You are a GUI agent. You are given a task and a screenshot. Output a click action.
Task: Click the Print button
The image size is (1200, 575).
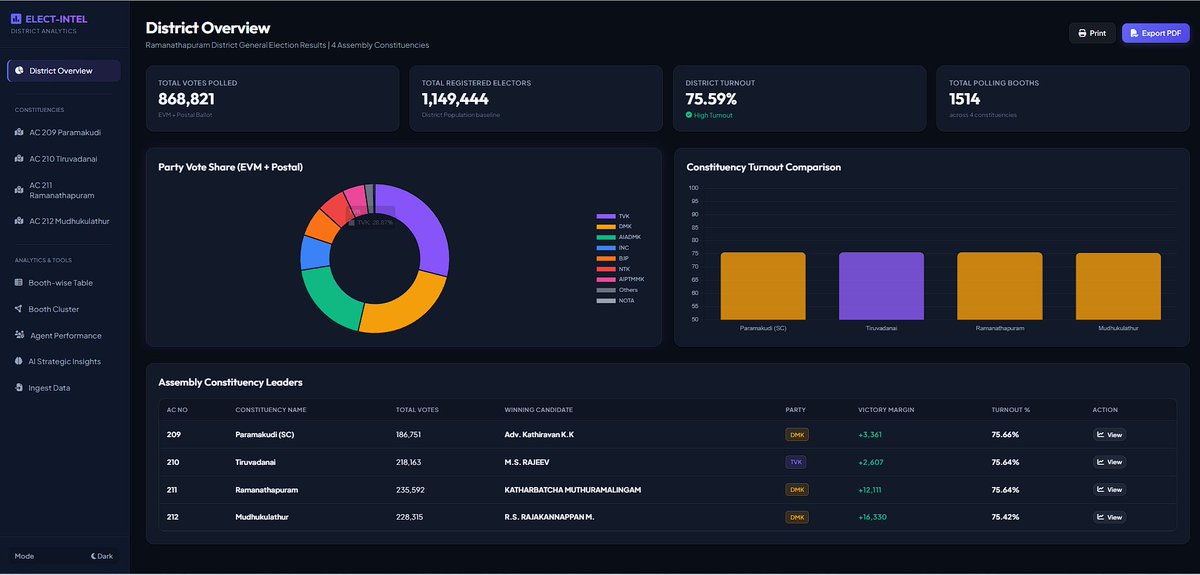click(x=1092, y=33)
